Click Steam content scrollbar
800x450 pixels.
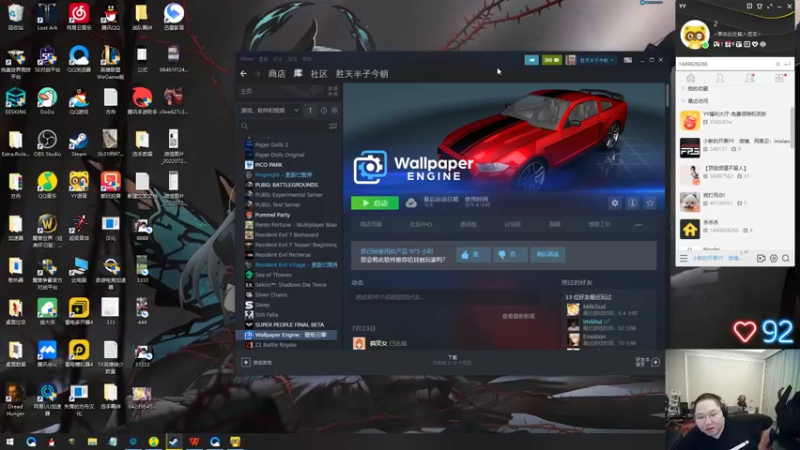tap(666, 94)
